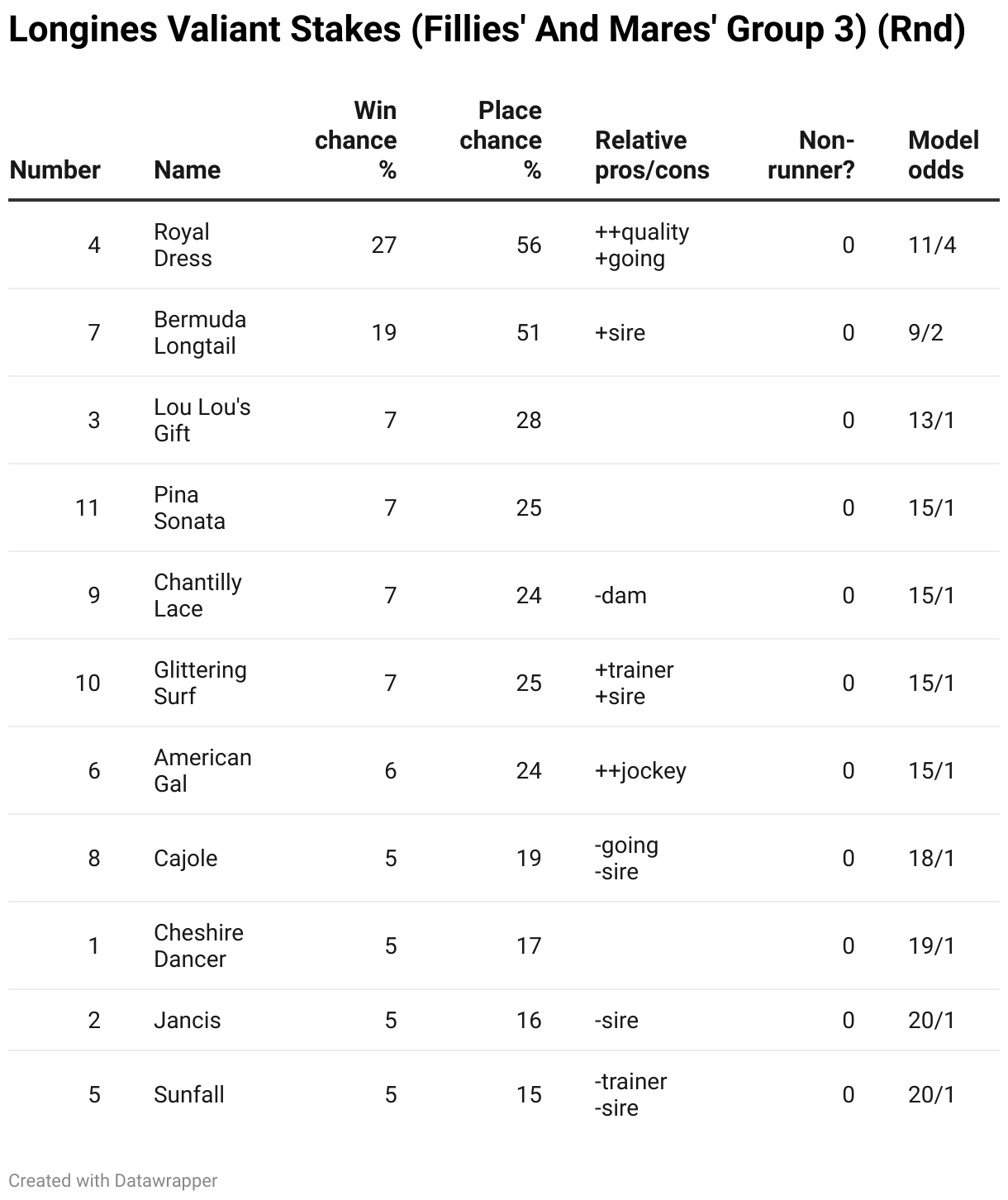
Task: Click the Relative pros/cons column header
Action: [652, 155]
